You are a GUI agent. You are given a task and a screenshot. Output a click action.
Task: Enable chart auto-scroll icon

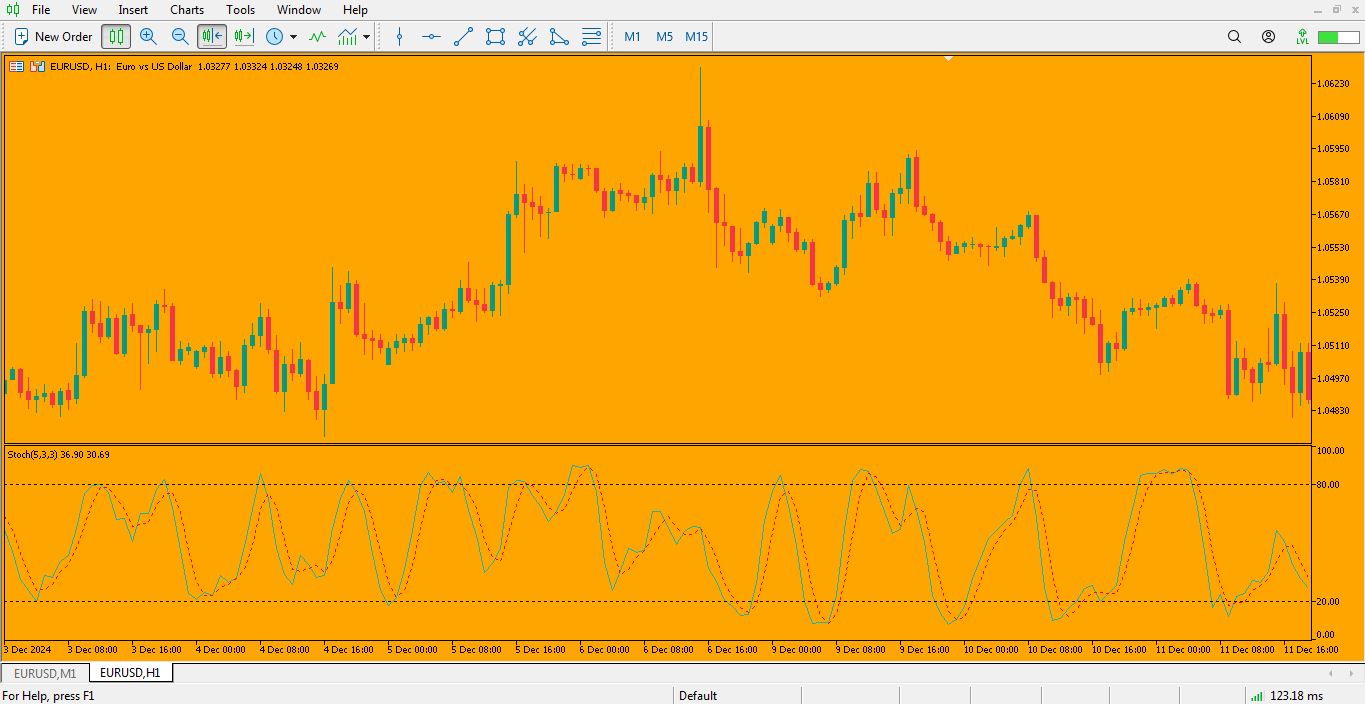click(211, 36)
